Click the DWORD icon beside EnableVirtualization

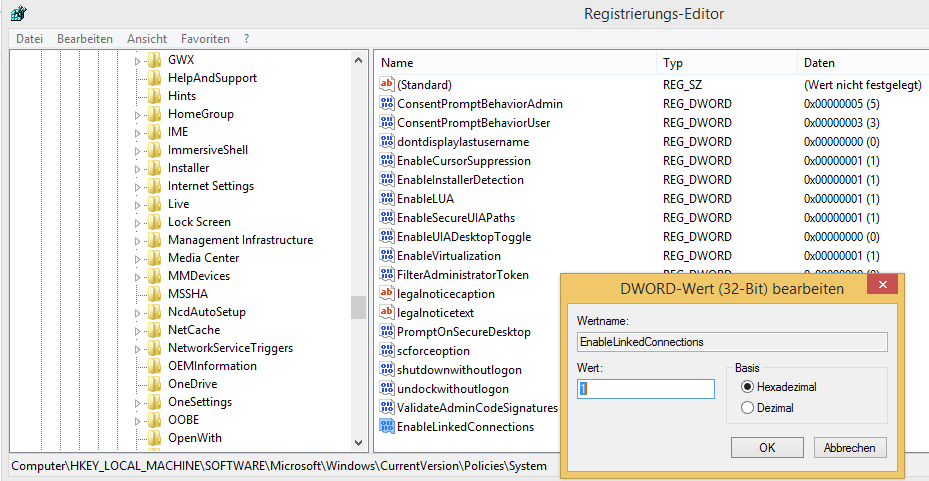coord(387,256)
